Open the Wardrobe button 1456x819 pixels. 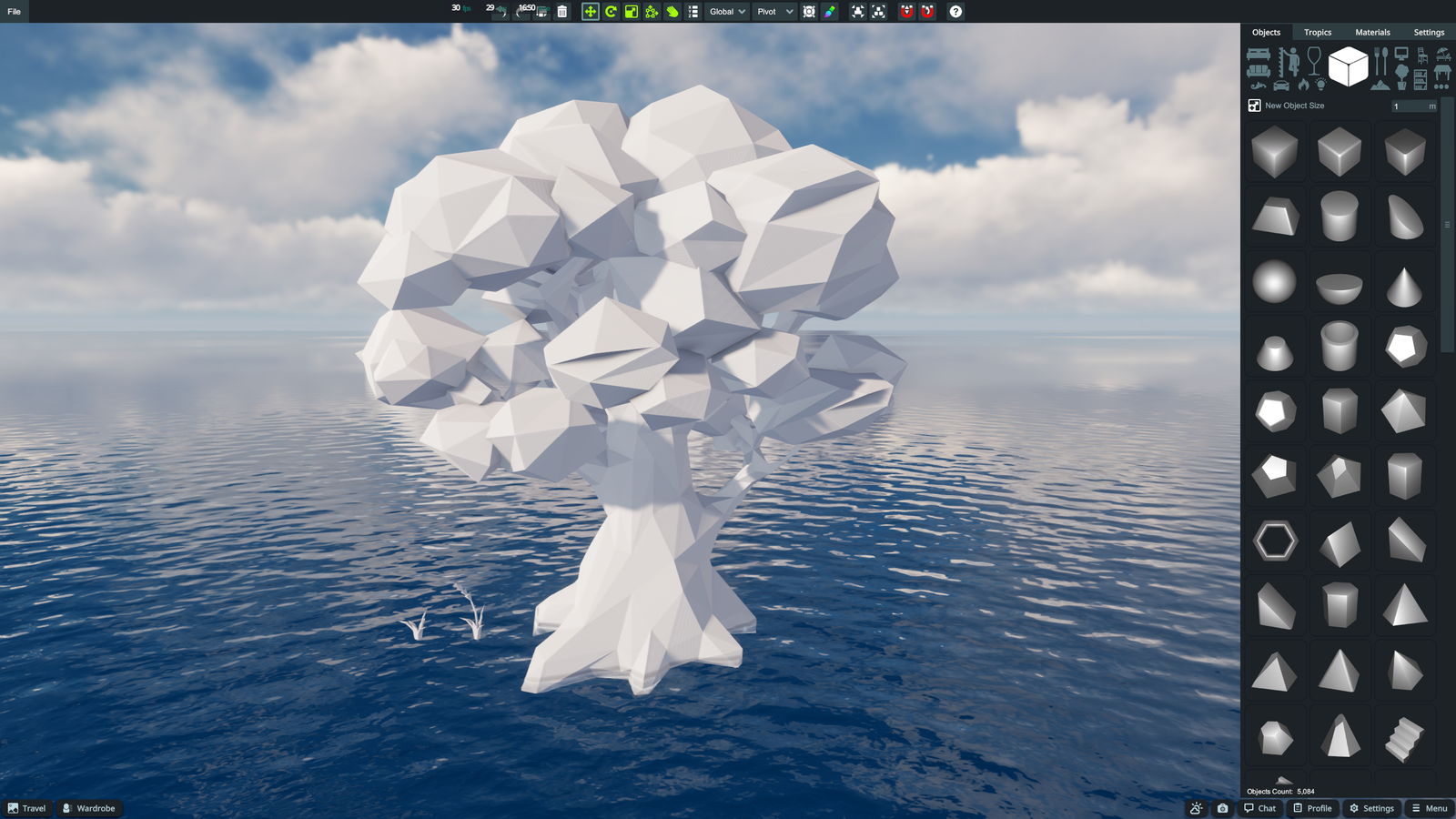[x=88, y=808]
